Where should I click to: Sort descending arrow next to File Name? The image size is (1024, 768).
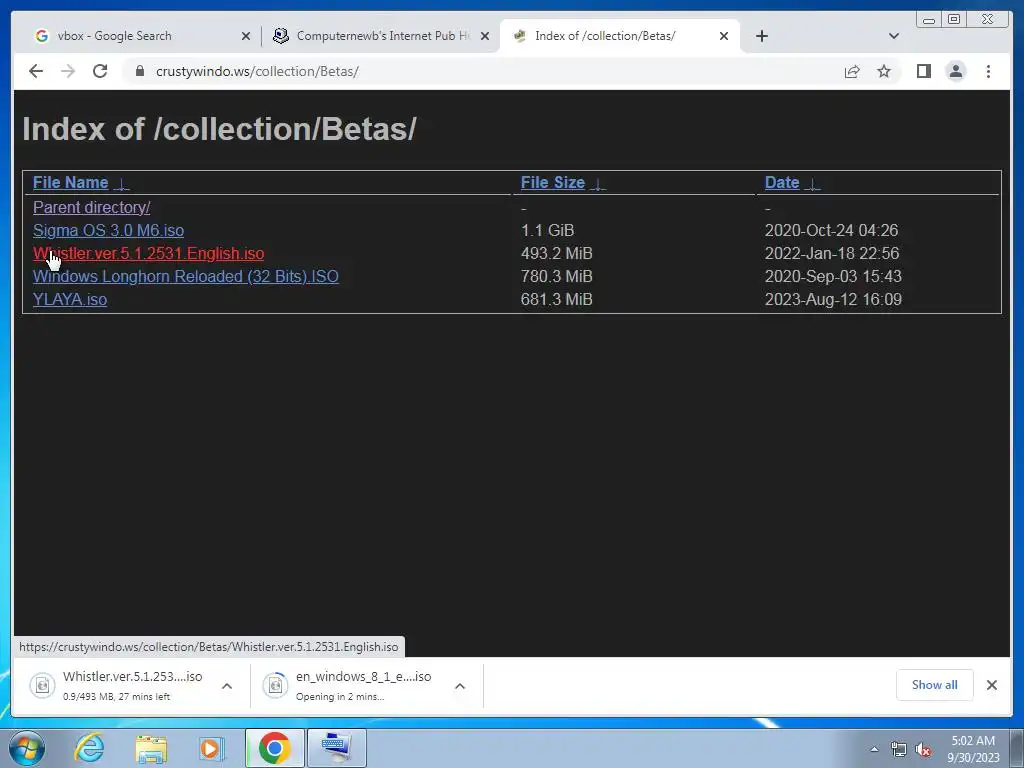[x=121, y=184]
